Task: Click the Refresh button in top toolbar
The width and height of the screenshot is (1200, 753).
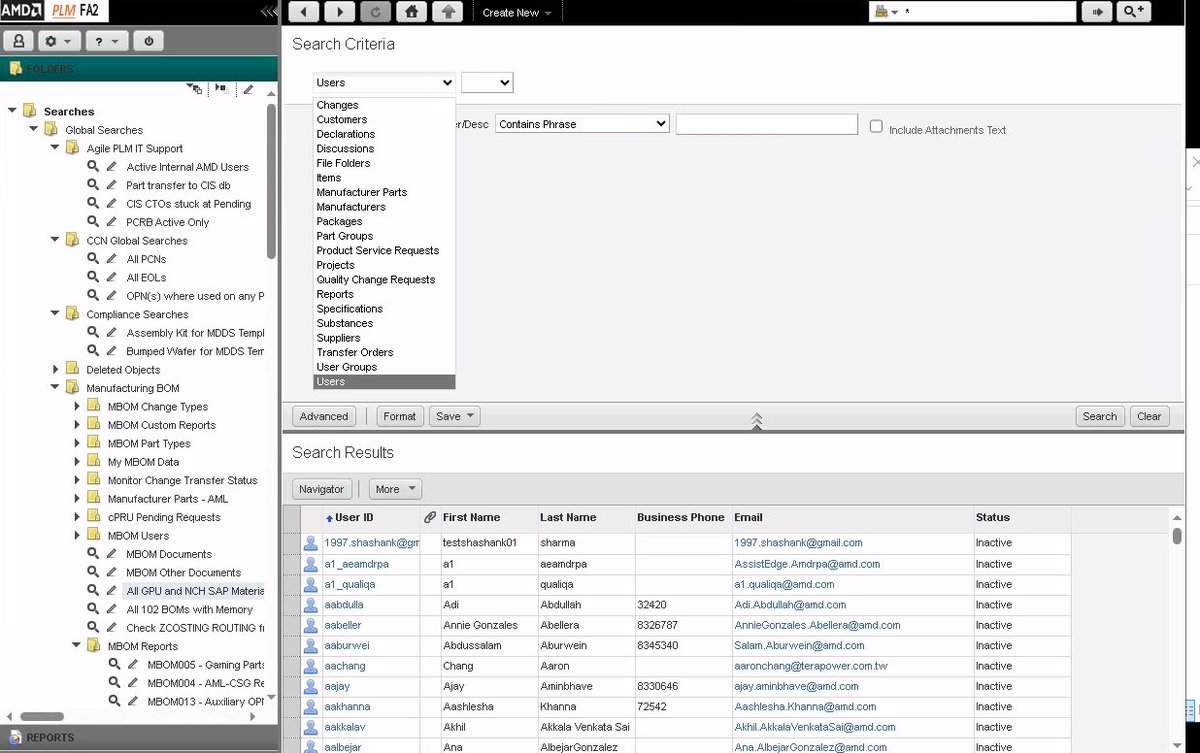Action: (x=375, y=12)
